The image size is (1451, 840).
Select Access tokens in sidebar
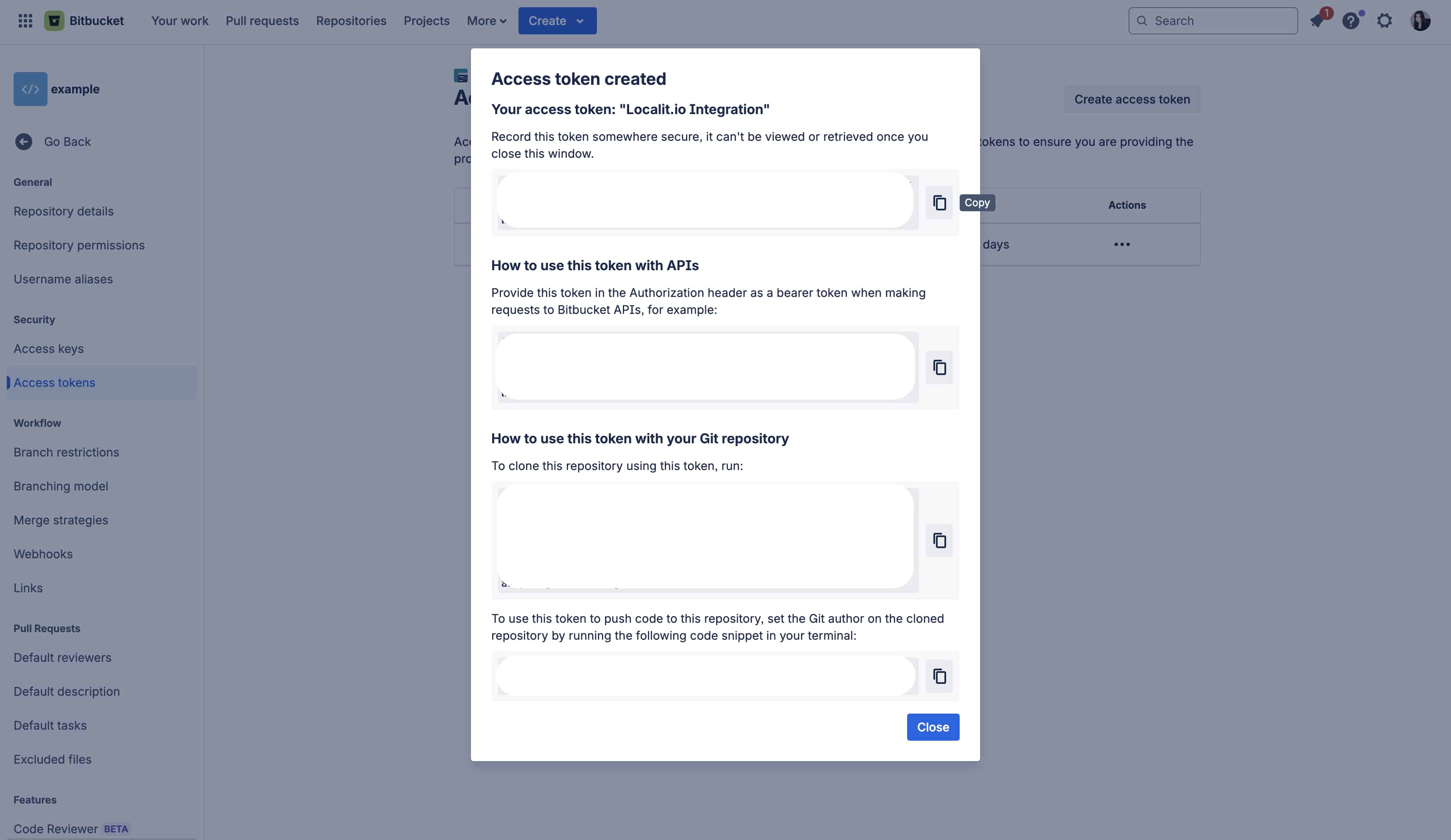(x=102, y=383)
